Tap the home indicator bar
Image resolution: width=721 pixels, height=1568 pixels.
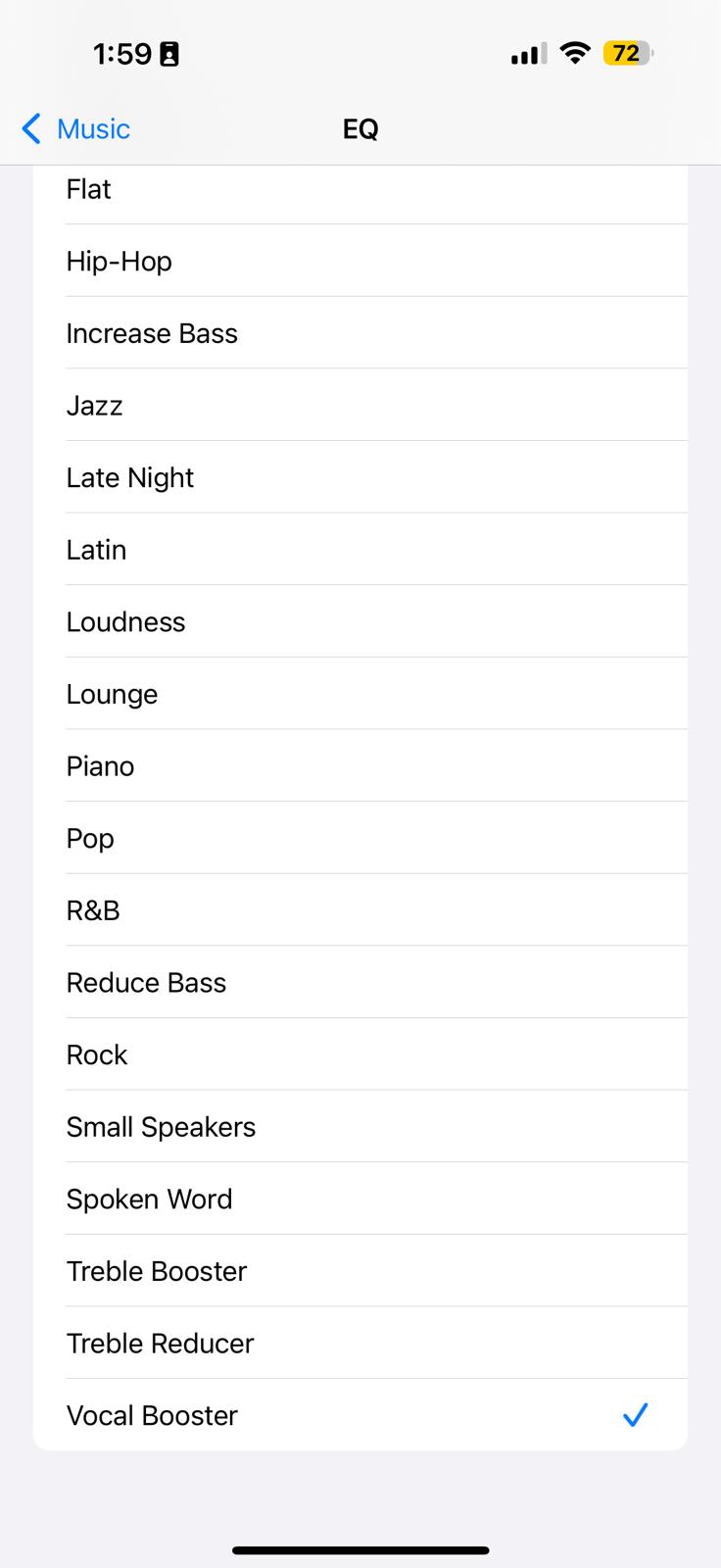tap(360, 1550)
